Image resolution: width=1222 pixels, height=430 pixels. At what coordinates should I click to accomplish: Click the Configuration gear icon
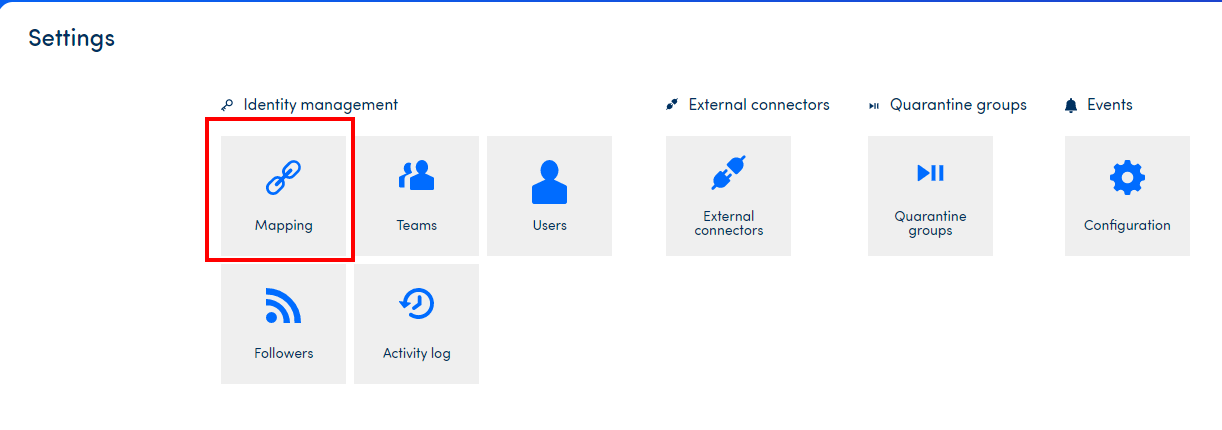coord(1127,178)
